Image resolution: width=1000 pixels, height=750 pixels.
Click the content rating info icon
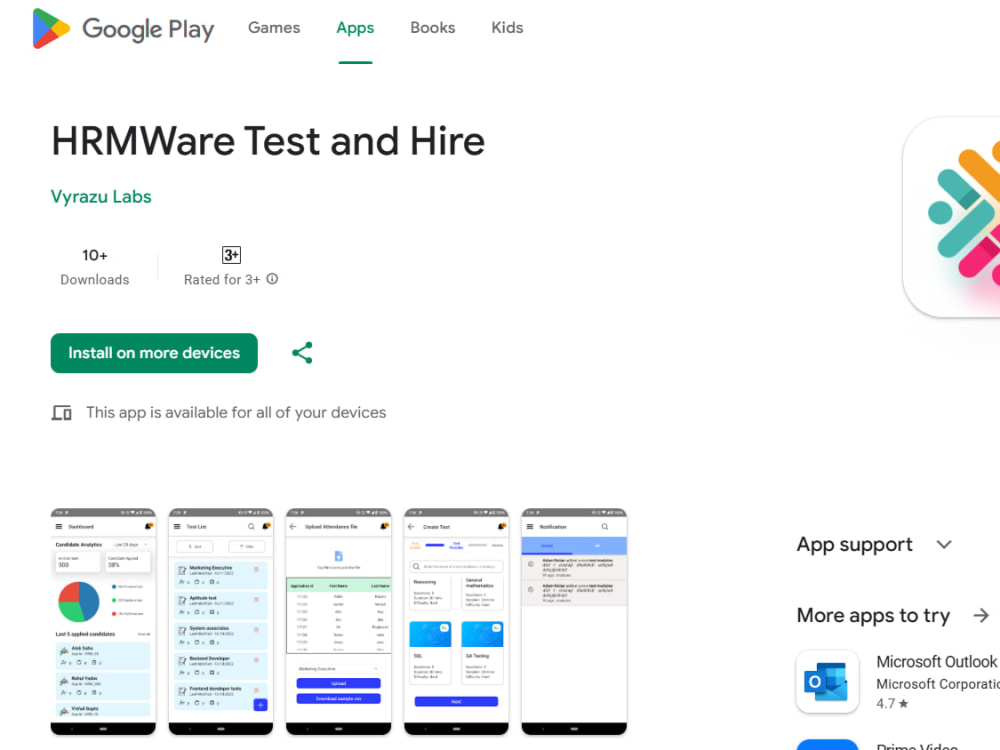272,279
